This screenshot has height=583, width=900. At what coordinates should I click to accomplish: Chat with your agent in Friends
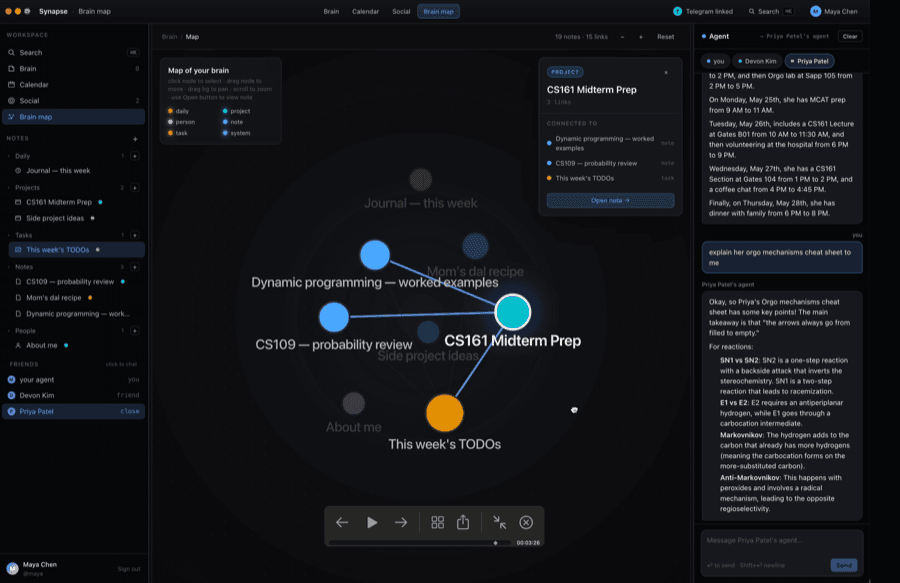(73, 380)
